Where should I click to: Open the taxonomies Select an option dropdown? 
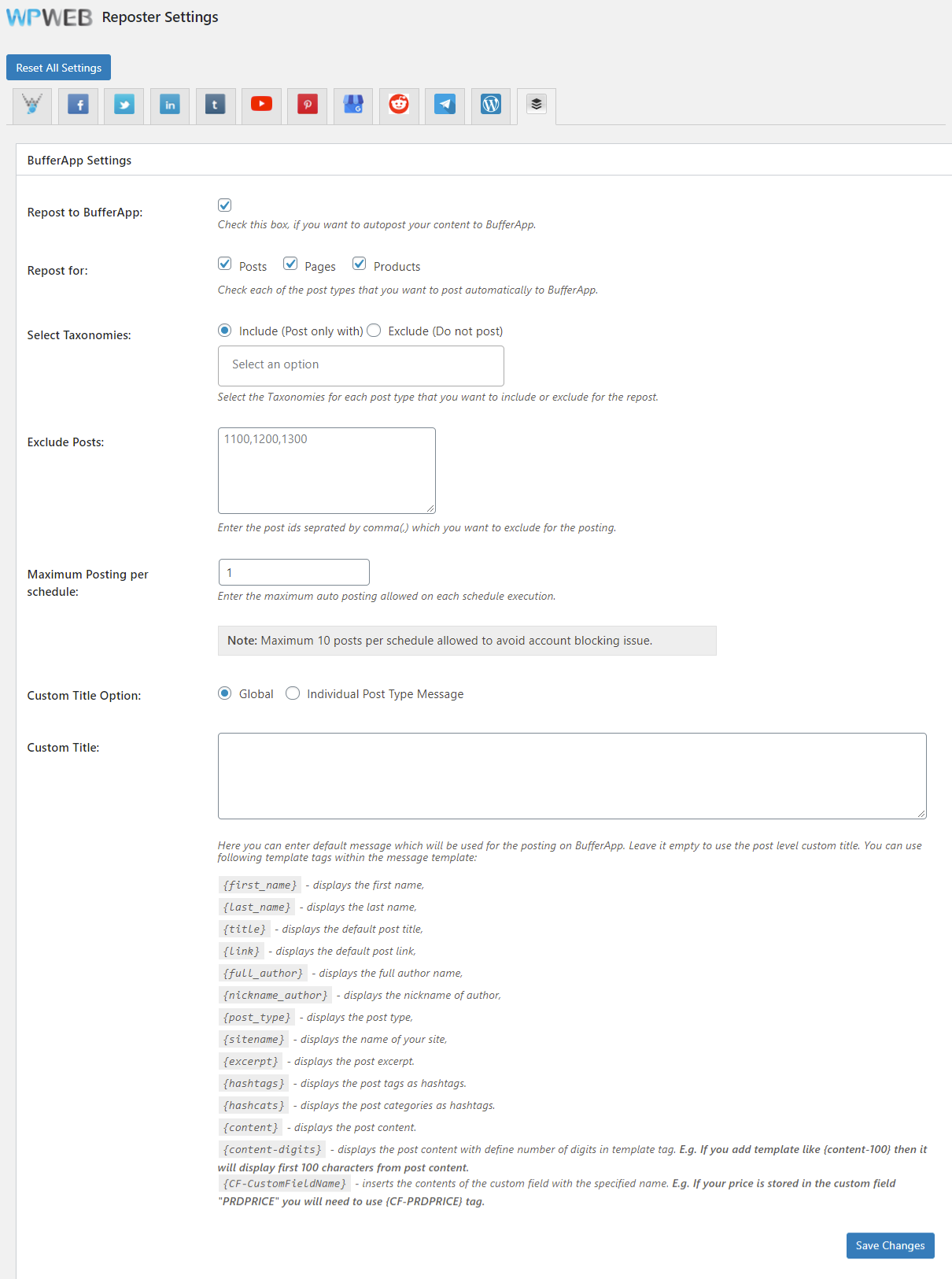[x=360, y=364]
